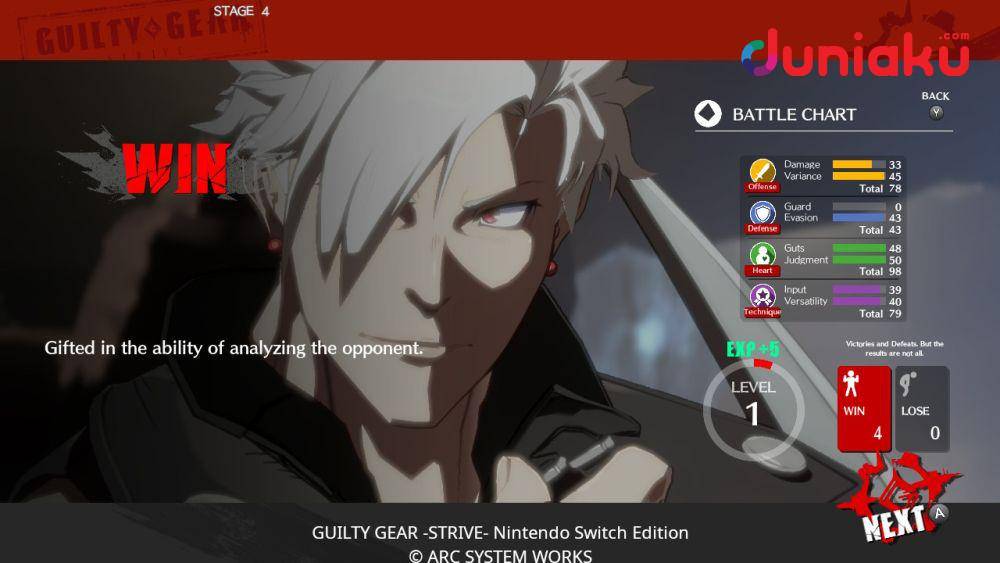Viewport: 1000px width, 563px height.
Task: Click the A button icon beside NEXT
Action: pyautogui.click(x=939, y=513)
